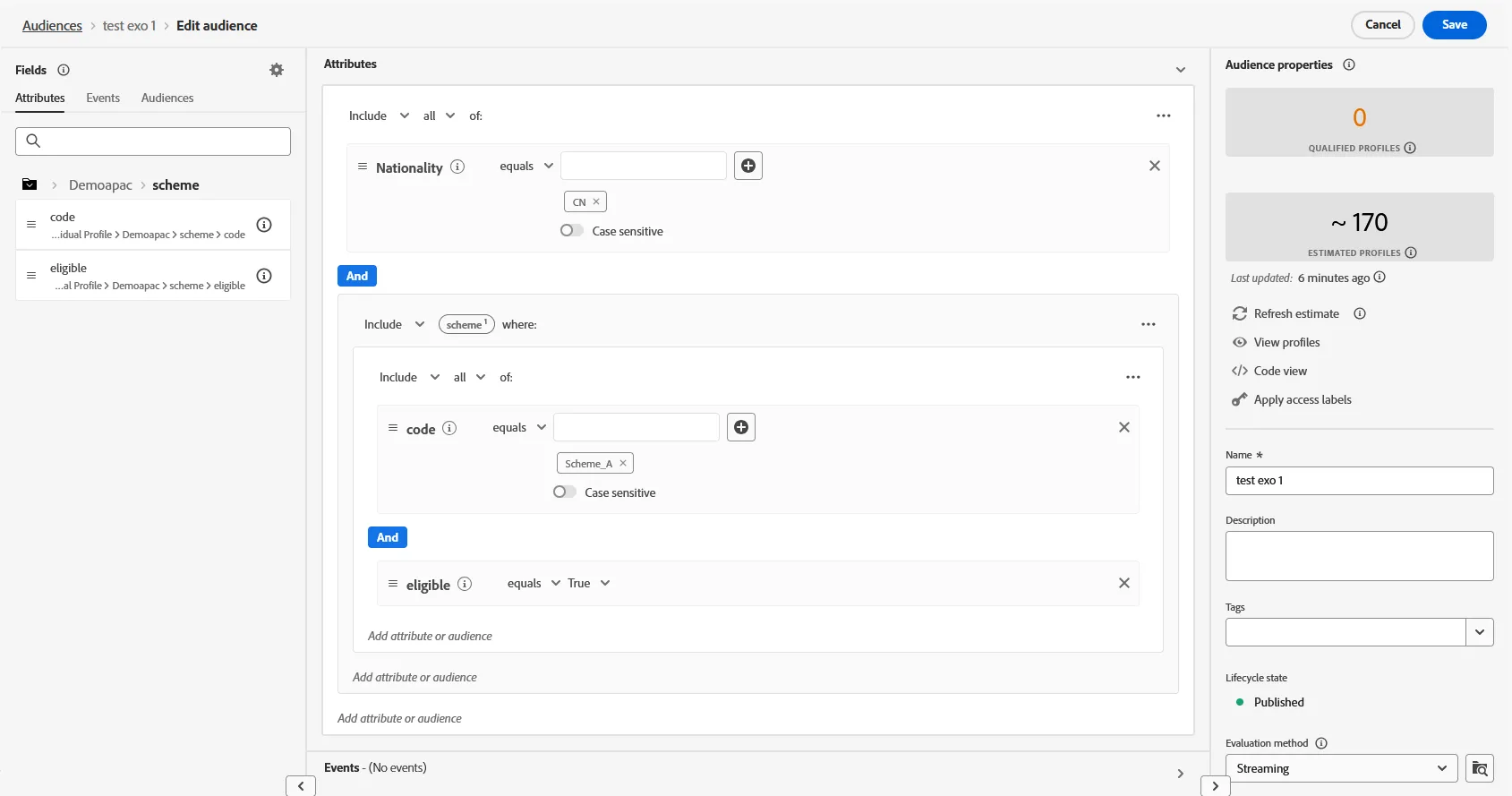Click the Demoapac folder icon
This screenshot has width=1512, height=796.
pos(30,184)
